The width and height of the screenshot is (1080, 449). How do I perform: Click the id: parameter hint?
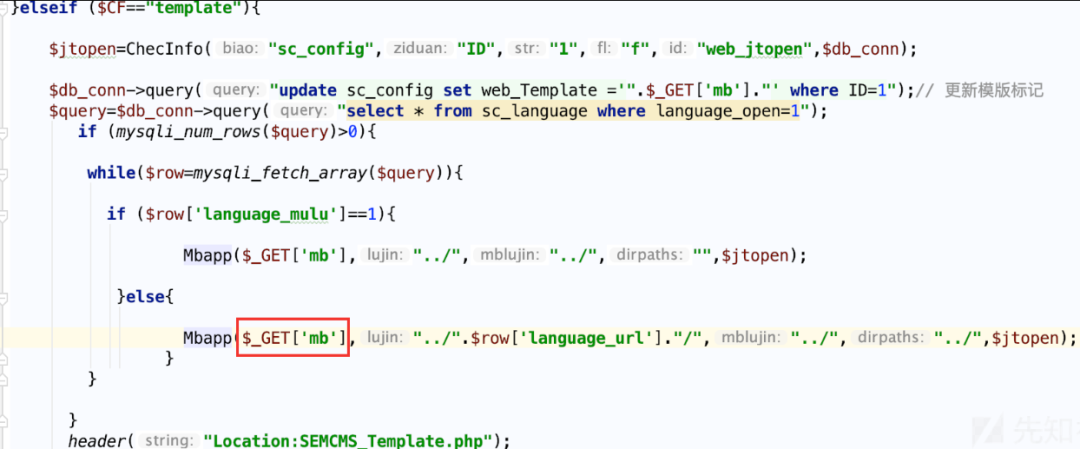coord(677,49)
